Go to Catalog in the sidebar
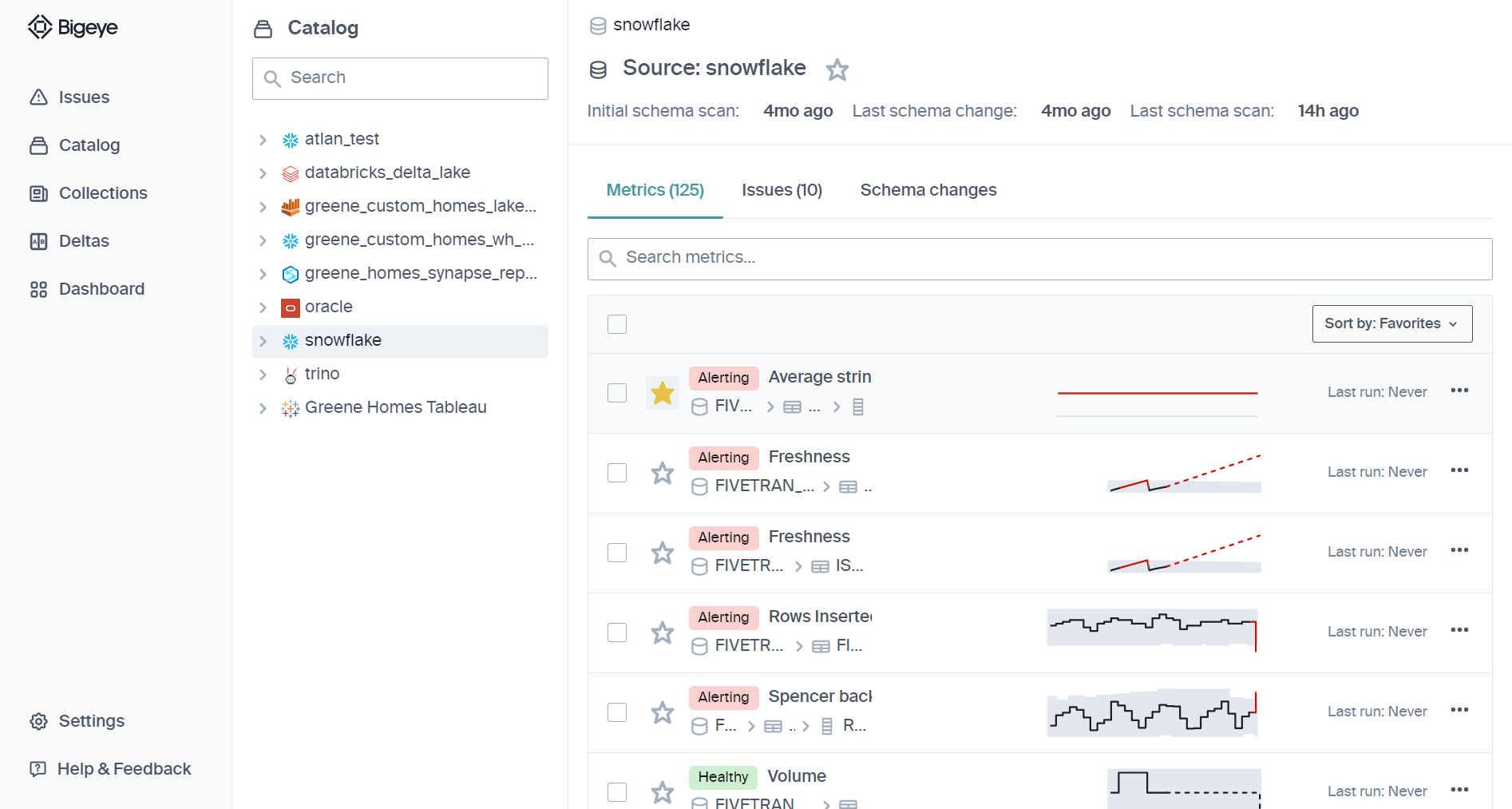 (89, 145)
